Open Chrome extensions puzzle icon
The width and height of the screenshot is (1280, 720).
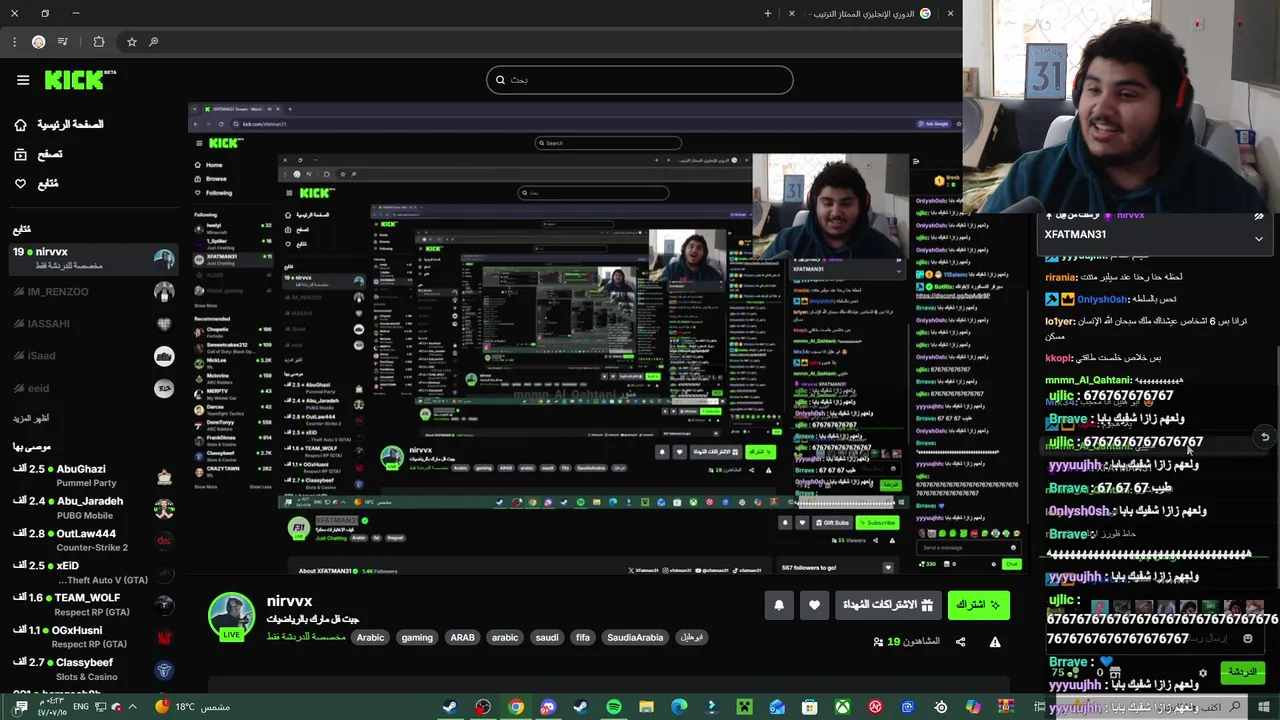(98, 42)
